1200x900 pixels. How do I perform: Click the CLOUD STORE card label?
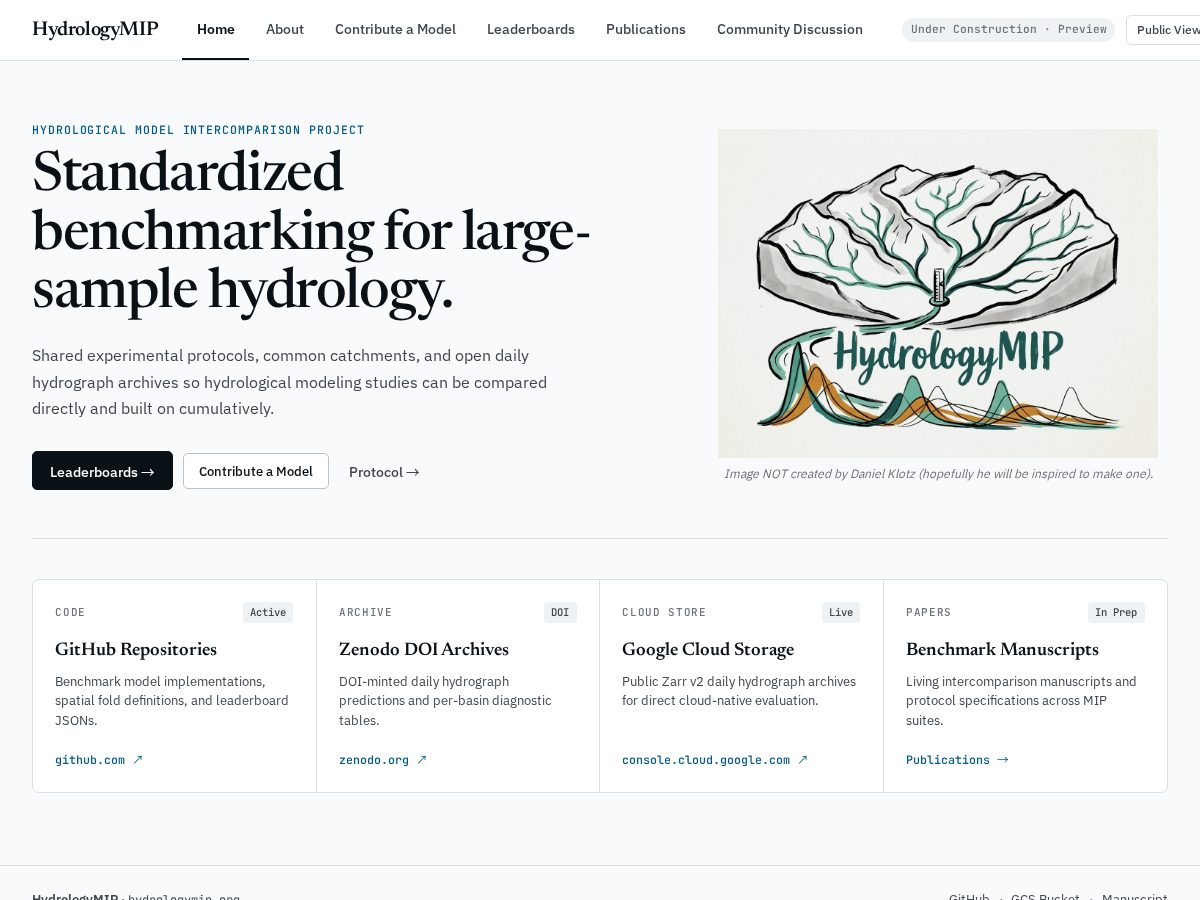coord(664,612)
